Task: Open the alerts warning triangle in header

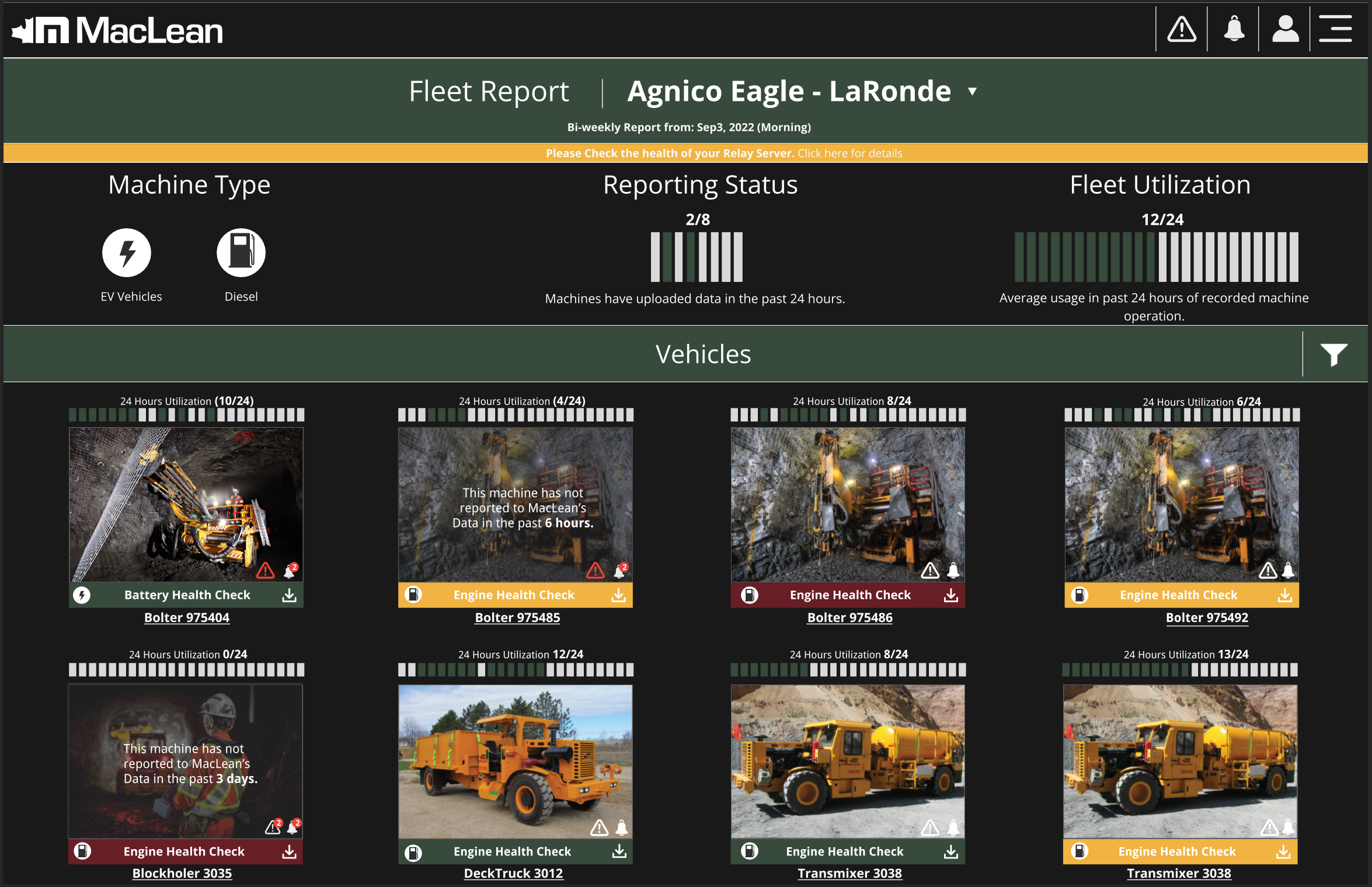Action: [x=1182, y=29]
